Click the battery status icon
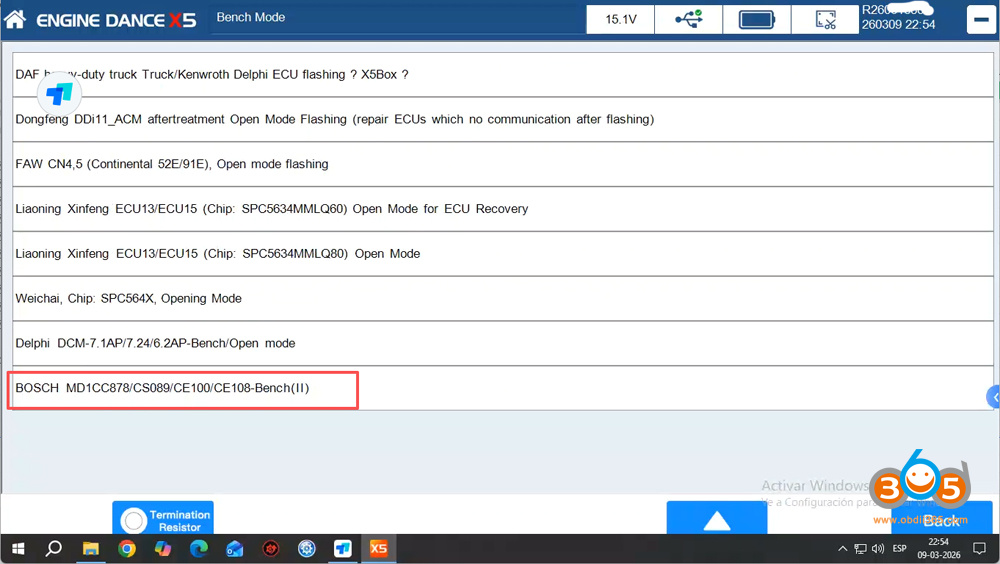This screenshot has height=564, width=1000. (x=756, y=19)
